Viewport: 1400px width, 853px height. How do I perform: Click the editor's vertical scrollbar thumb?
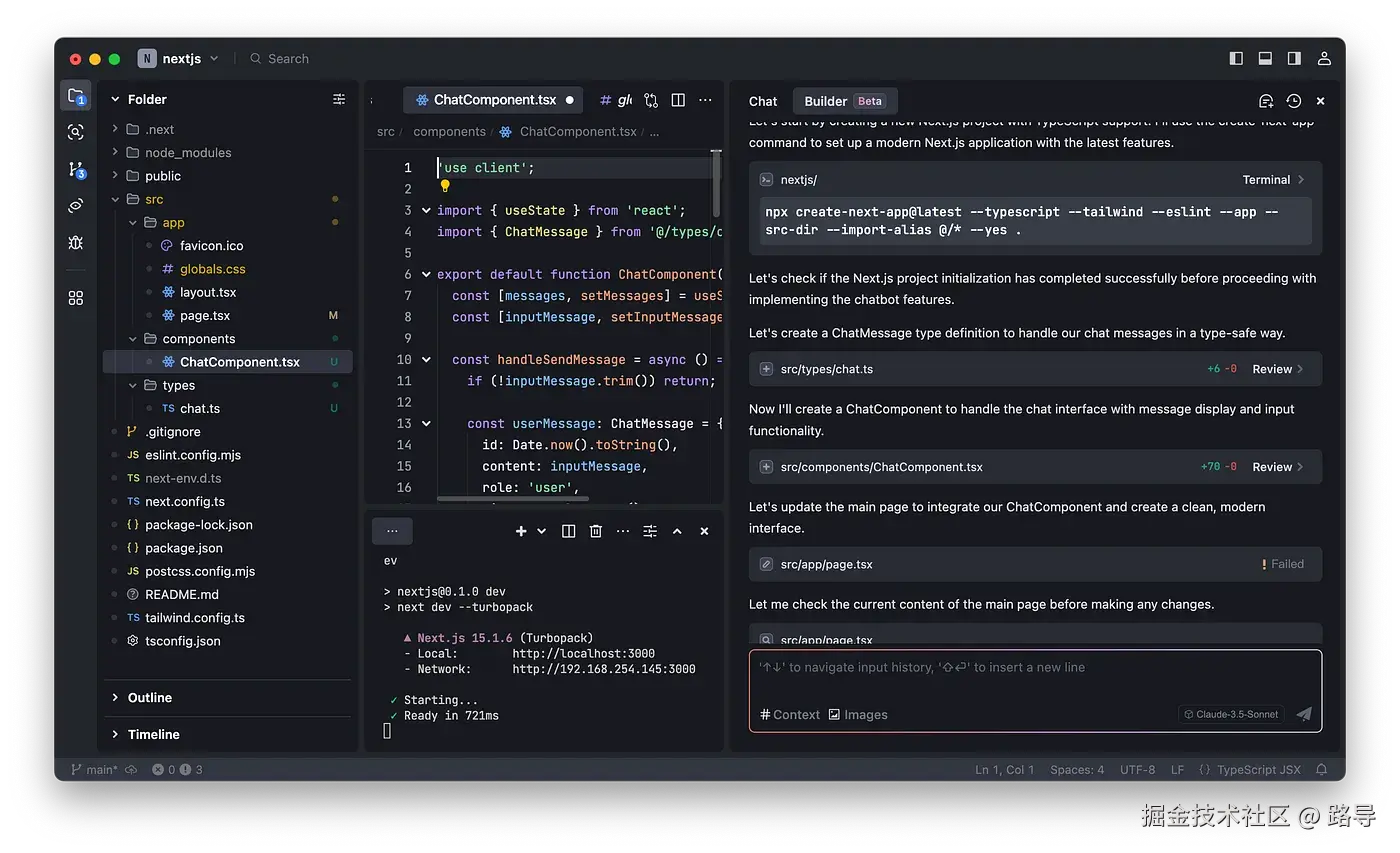[716, 182]
